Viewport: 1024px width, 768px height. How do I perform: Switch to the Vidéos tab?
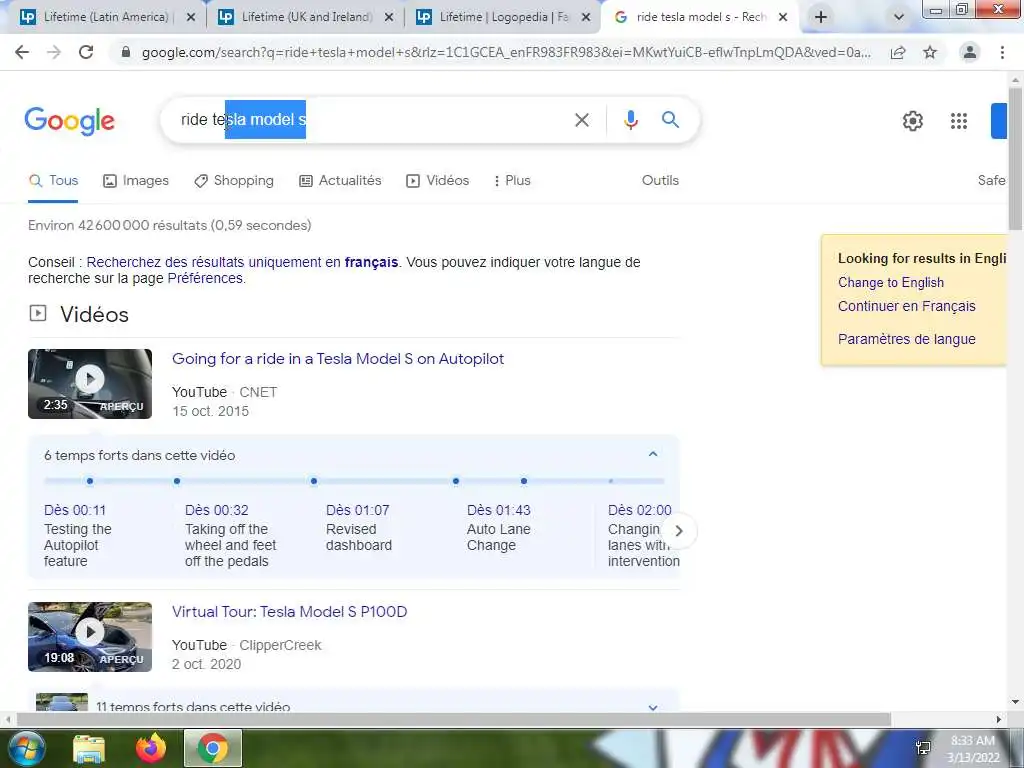tap(438, 181)
